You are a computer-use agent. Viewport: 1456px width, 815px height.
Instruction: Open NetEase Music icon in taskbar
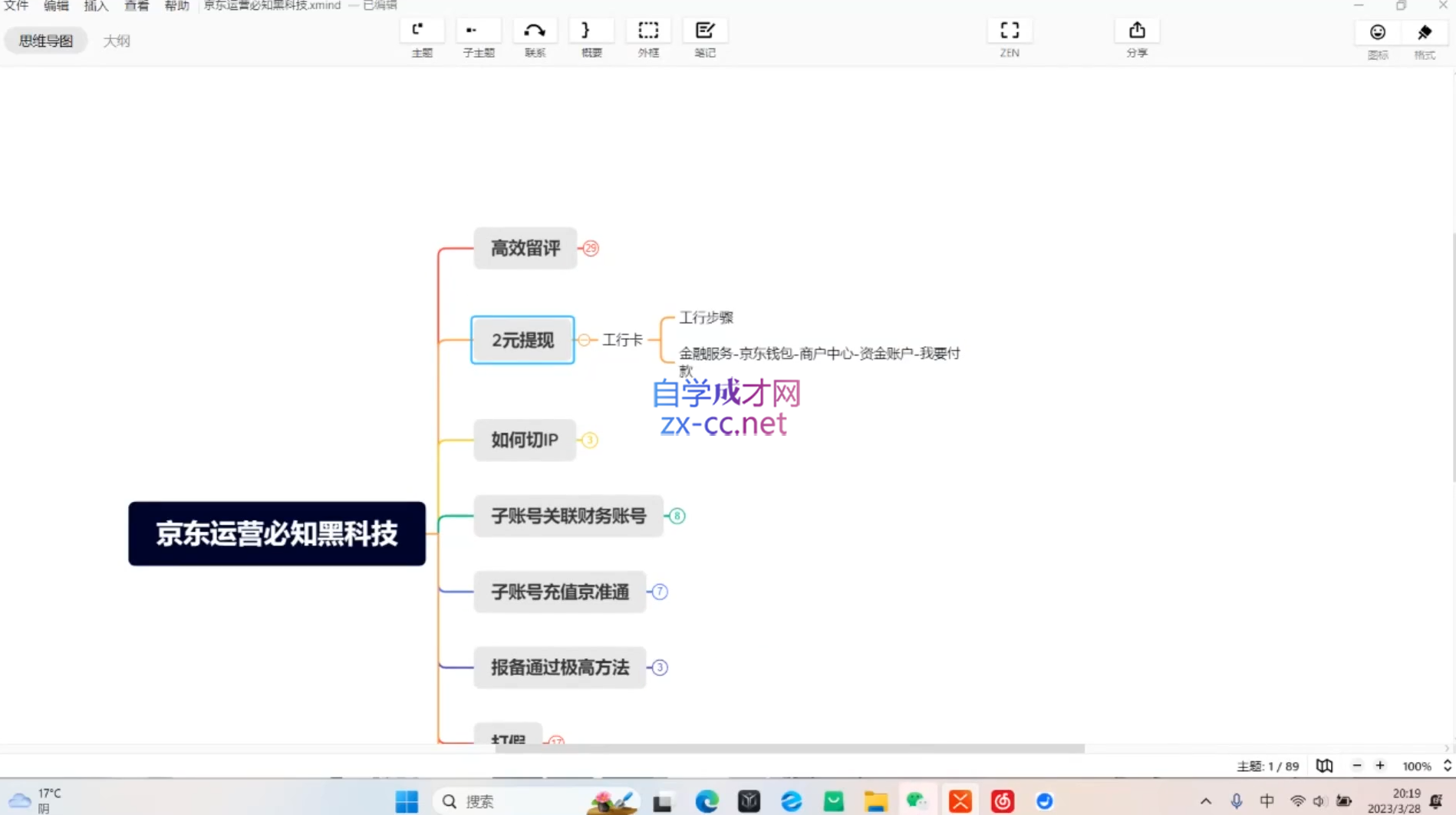[x=1002, y=801]
